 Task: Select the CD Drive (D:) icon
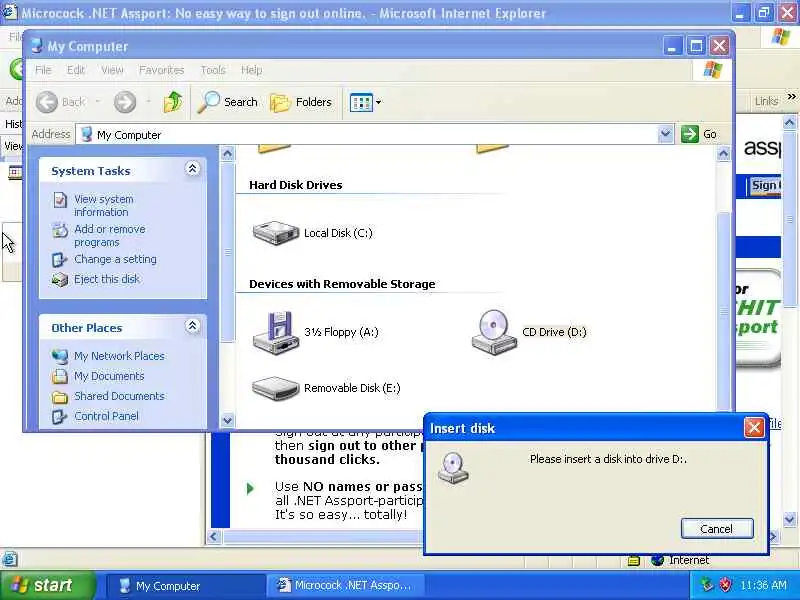[494, 332]
